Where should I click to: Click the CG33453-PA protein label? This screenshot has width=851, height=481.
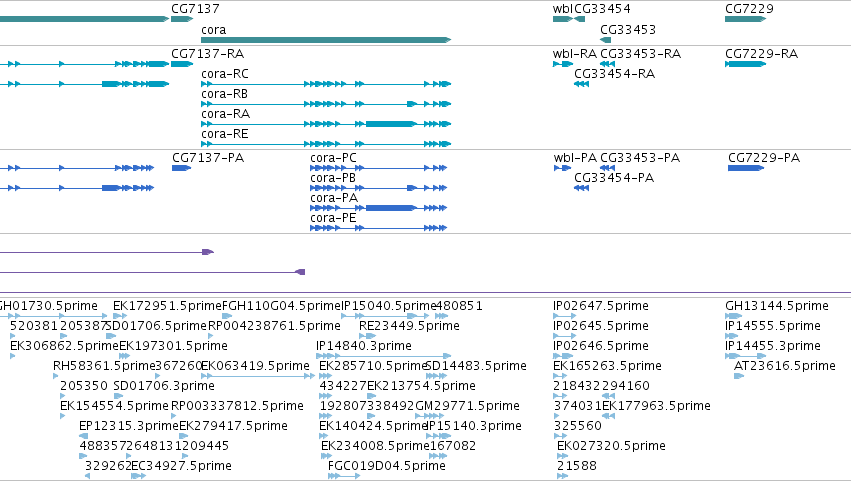640,158
